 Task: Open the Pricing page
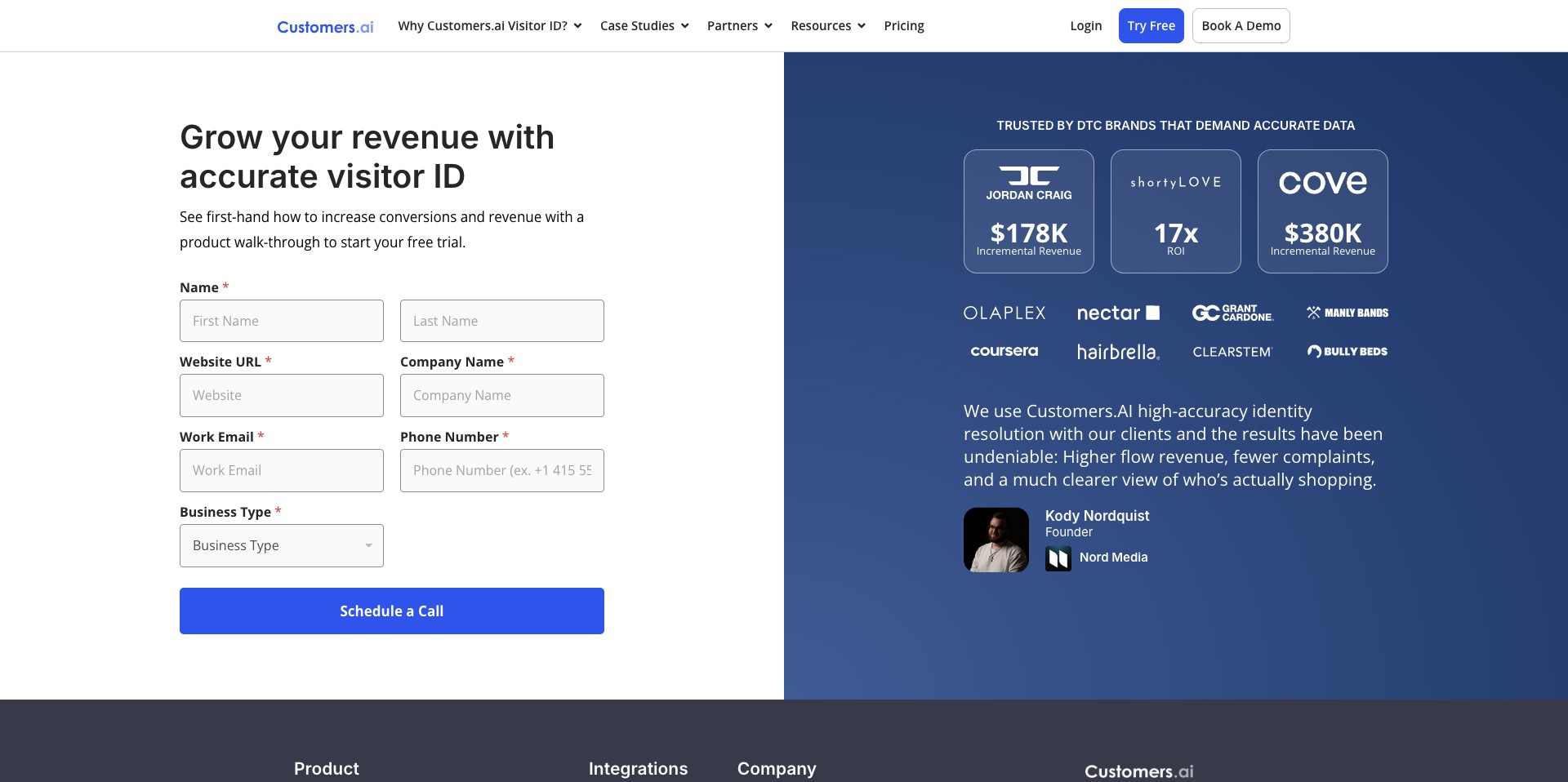pos(904,26)
